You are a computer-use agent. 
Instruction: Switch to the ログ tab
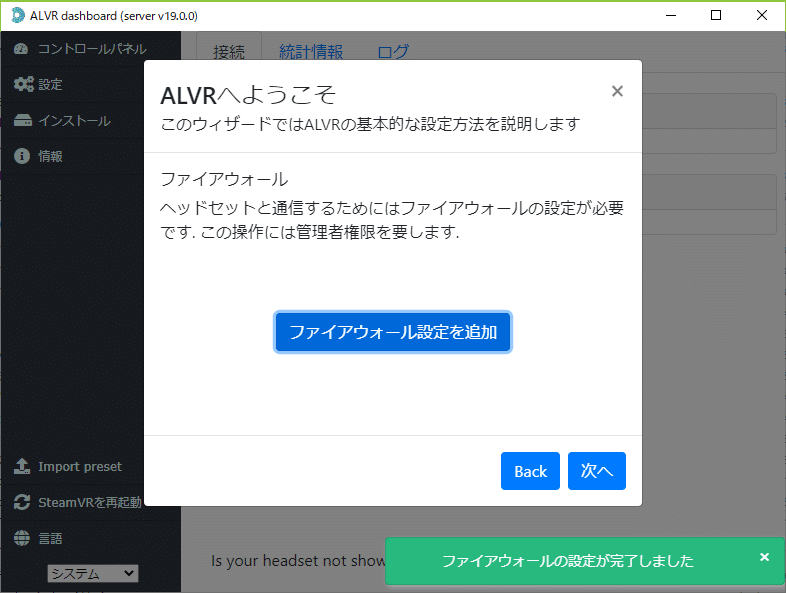coord(393,52)
